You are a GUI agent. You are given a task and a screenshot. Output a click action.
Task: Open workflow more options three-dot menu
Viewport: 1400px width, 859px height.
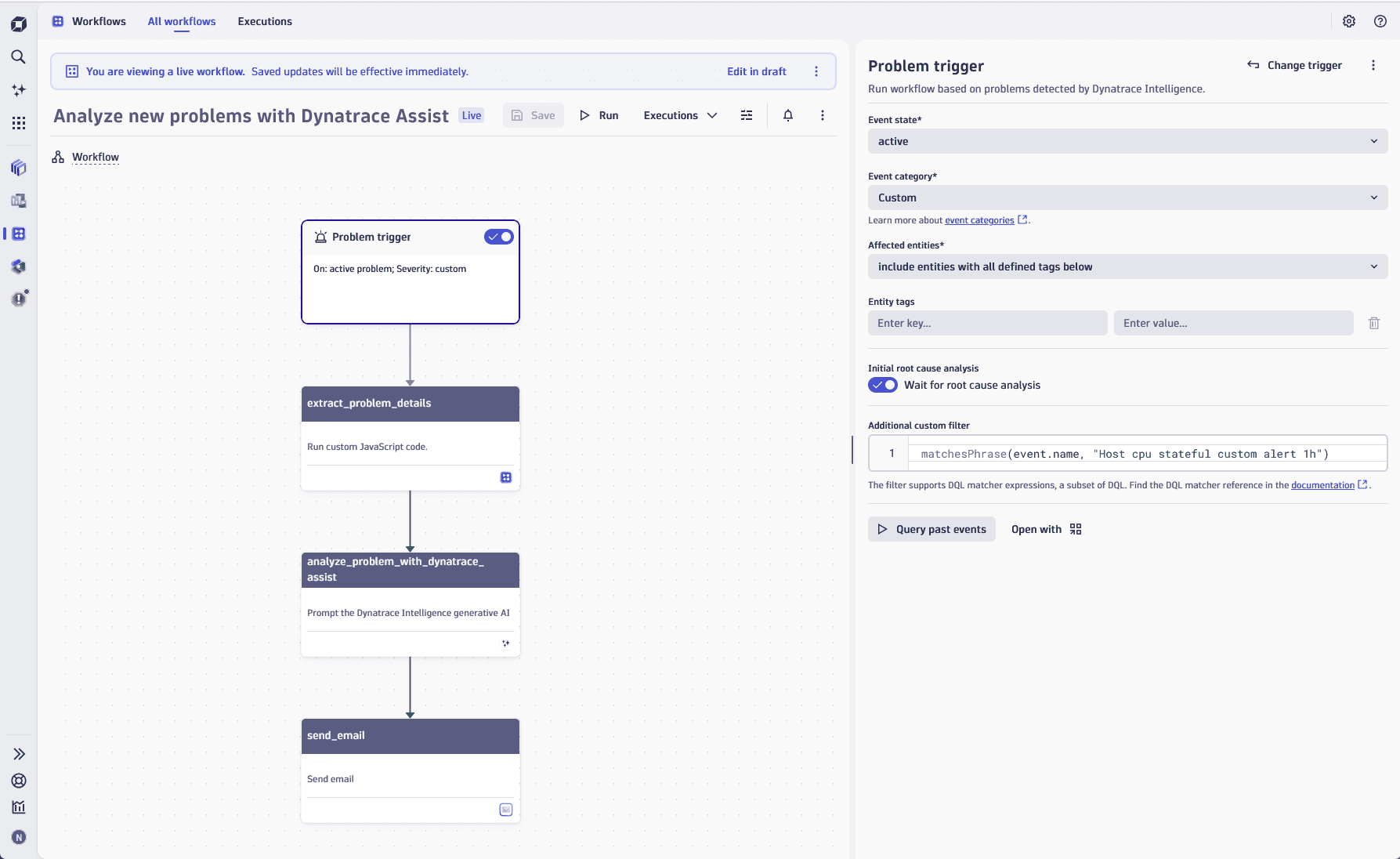[822, 115]
